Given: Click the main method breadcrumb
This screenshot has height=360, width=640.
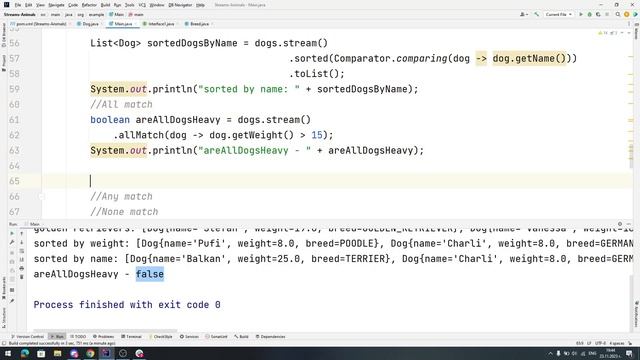Looking at the screenshot, I should (x=136, y=14).
